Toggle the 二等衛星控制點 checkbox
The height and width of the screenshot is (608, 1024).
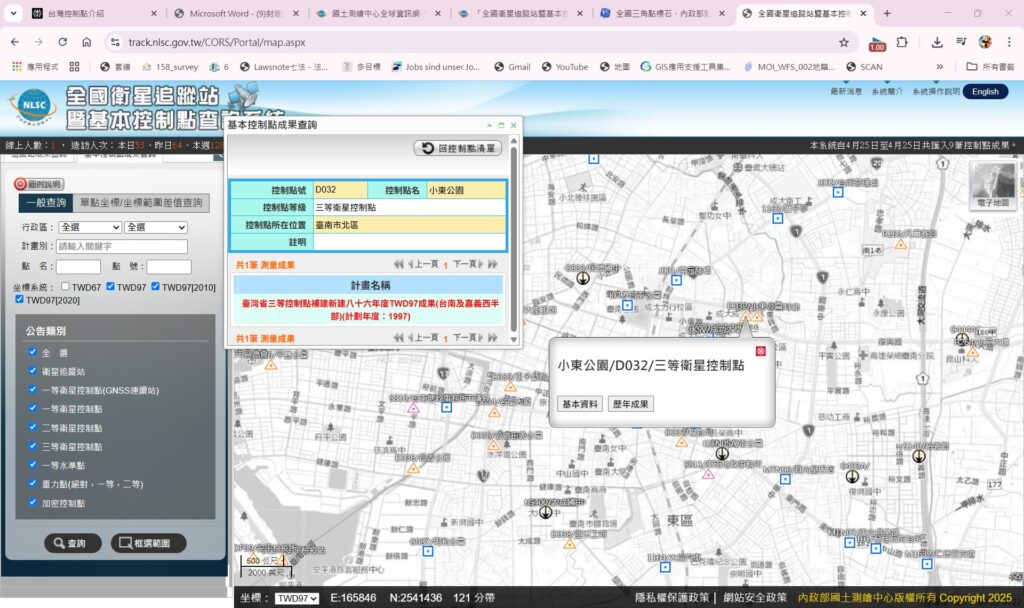(33, 427)
